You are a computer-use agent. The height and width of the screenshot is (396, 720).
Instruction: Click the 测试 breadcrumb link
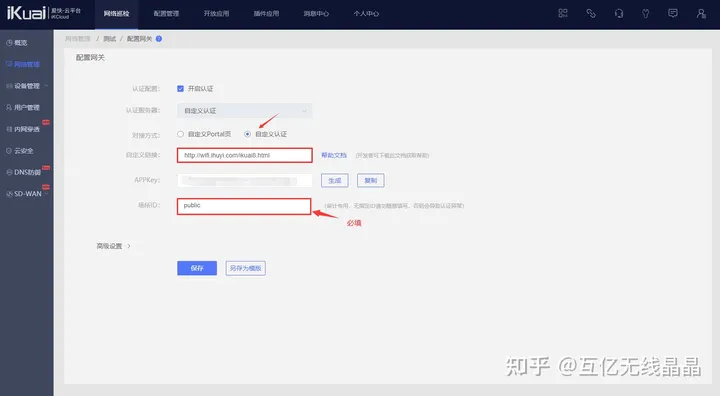(110, 39)
